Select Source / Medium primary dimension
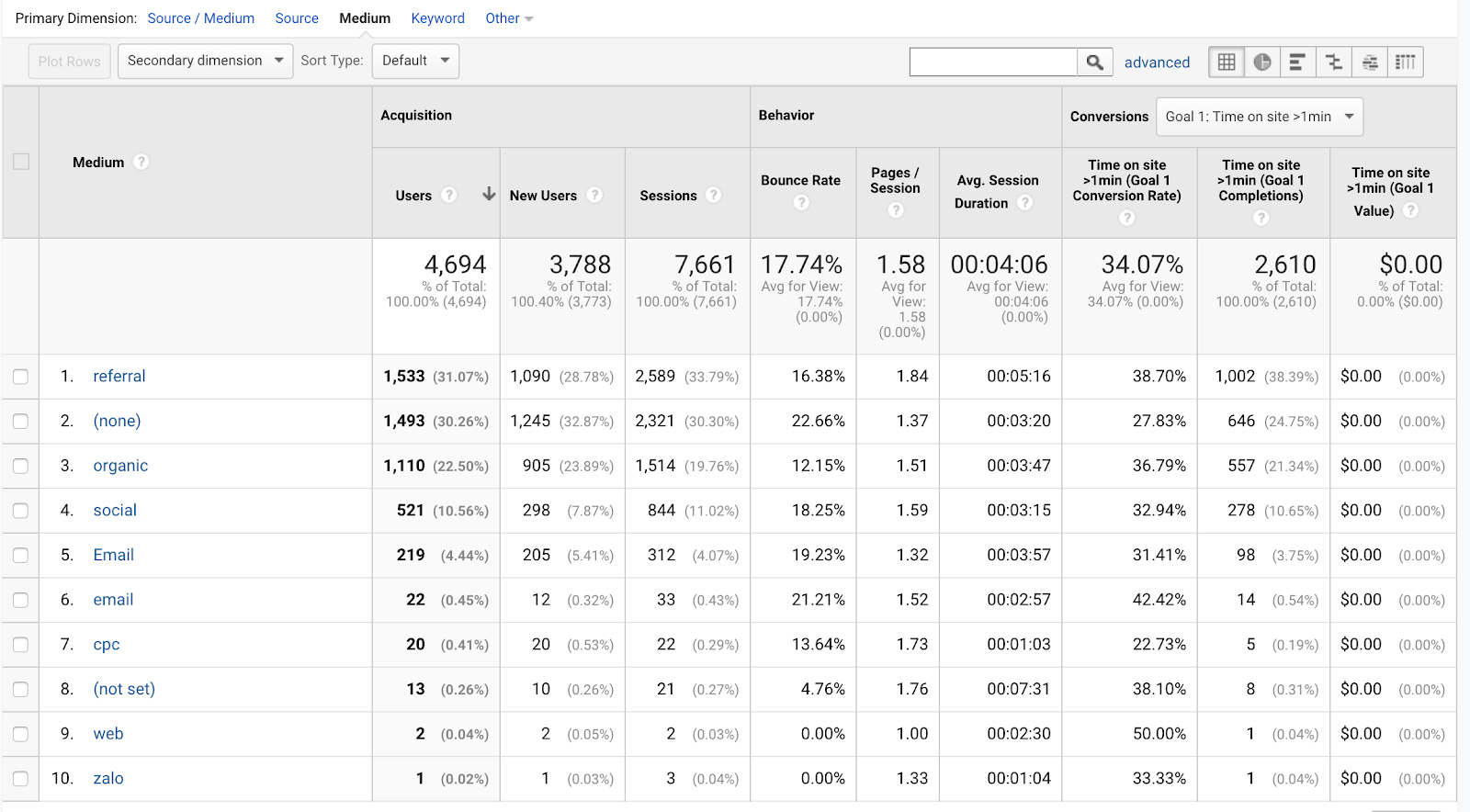This screenshot has width=1470, height=812. [201, 18]
